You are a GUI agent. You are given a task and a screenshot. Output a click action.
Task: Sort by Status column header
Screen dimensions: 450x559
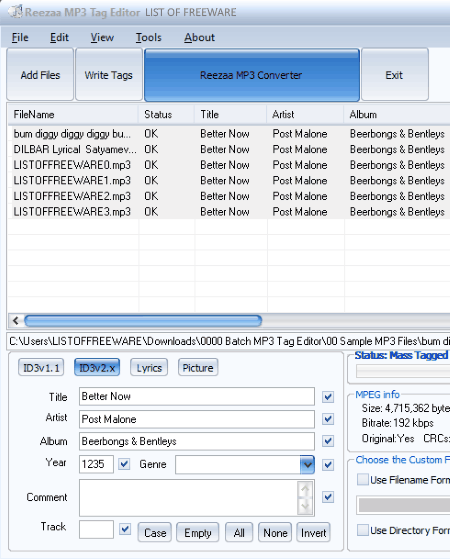(166, 114)
